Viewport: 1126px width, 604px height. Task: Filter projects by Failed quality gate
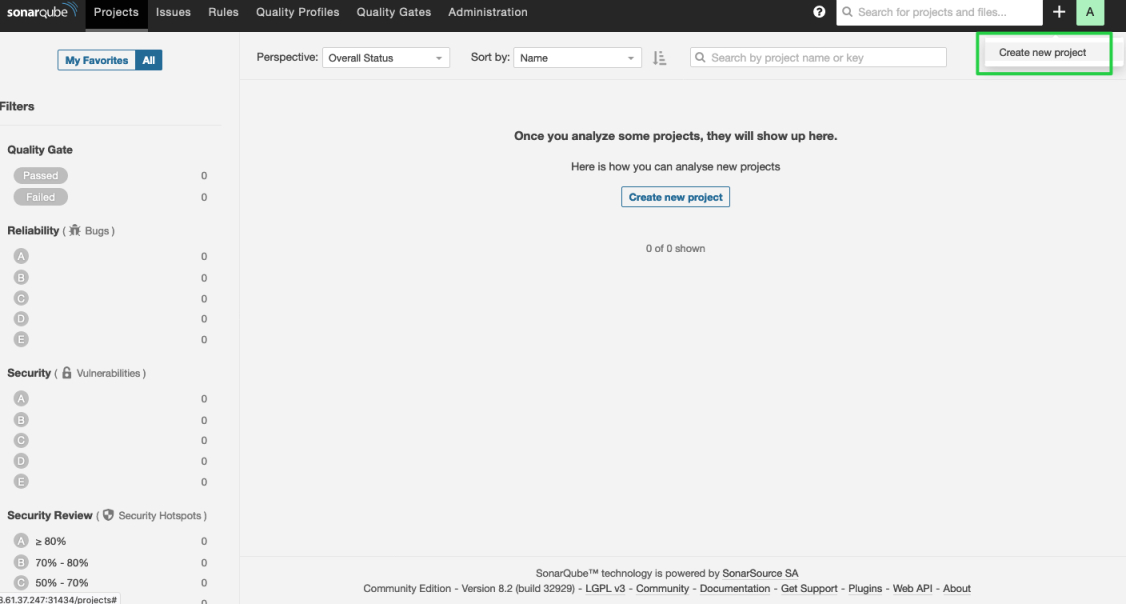pos(40,197)
